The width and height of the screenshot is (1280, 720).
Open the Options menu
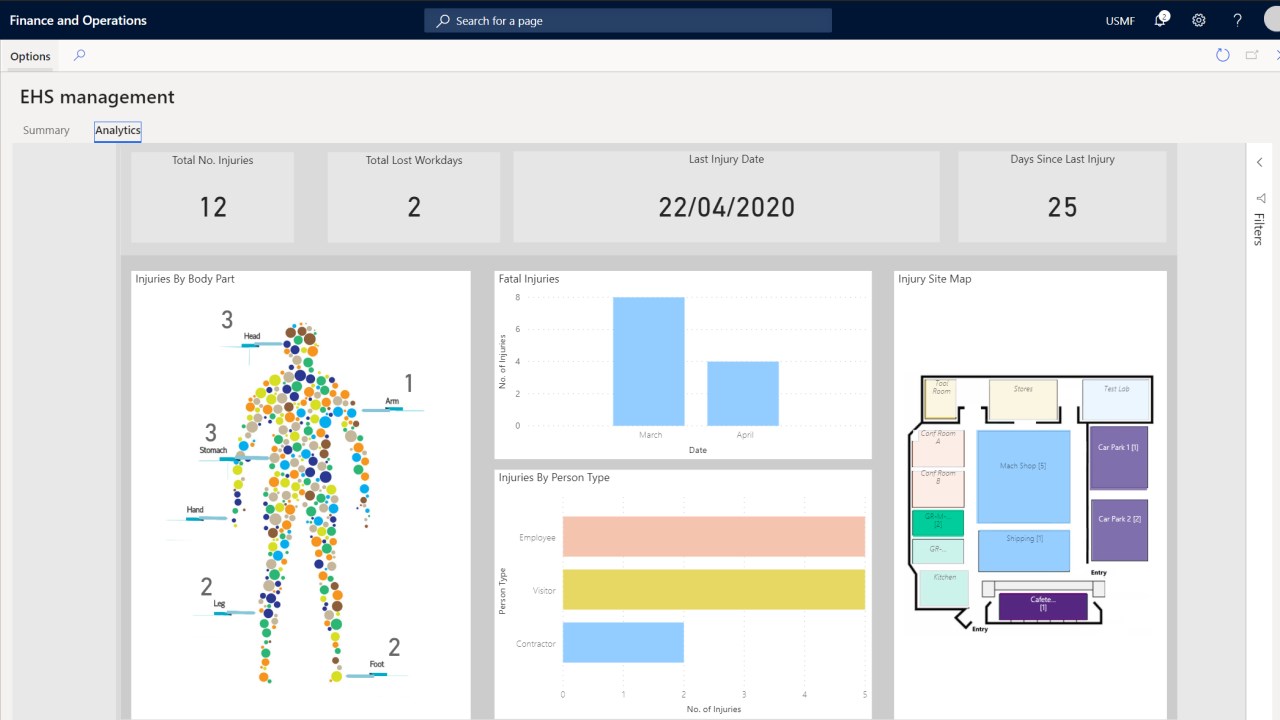30,56
